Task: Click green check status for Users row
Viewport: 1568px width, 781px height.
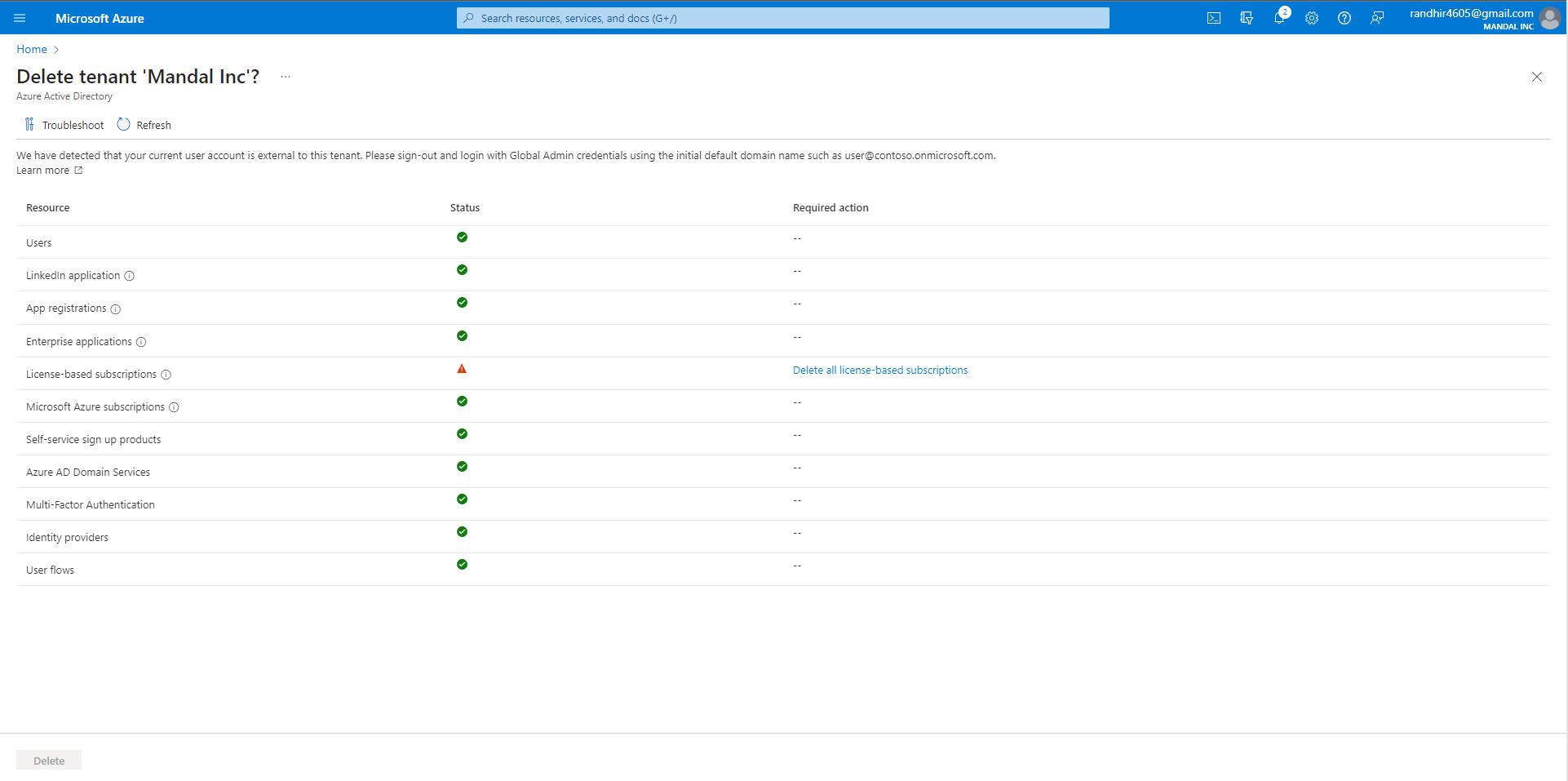Action: pyautogui.click(x=463, y=237)
